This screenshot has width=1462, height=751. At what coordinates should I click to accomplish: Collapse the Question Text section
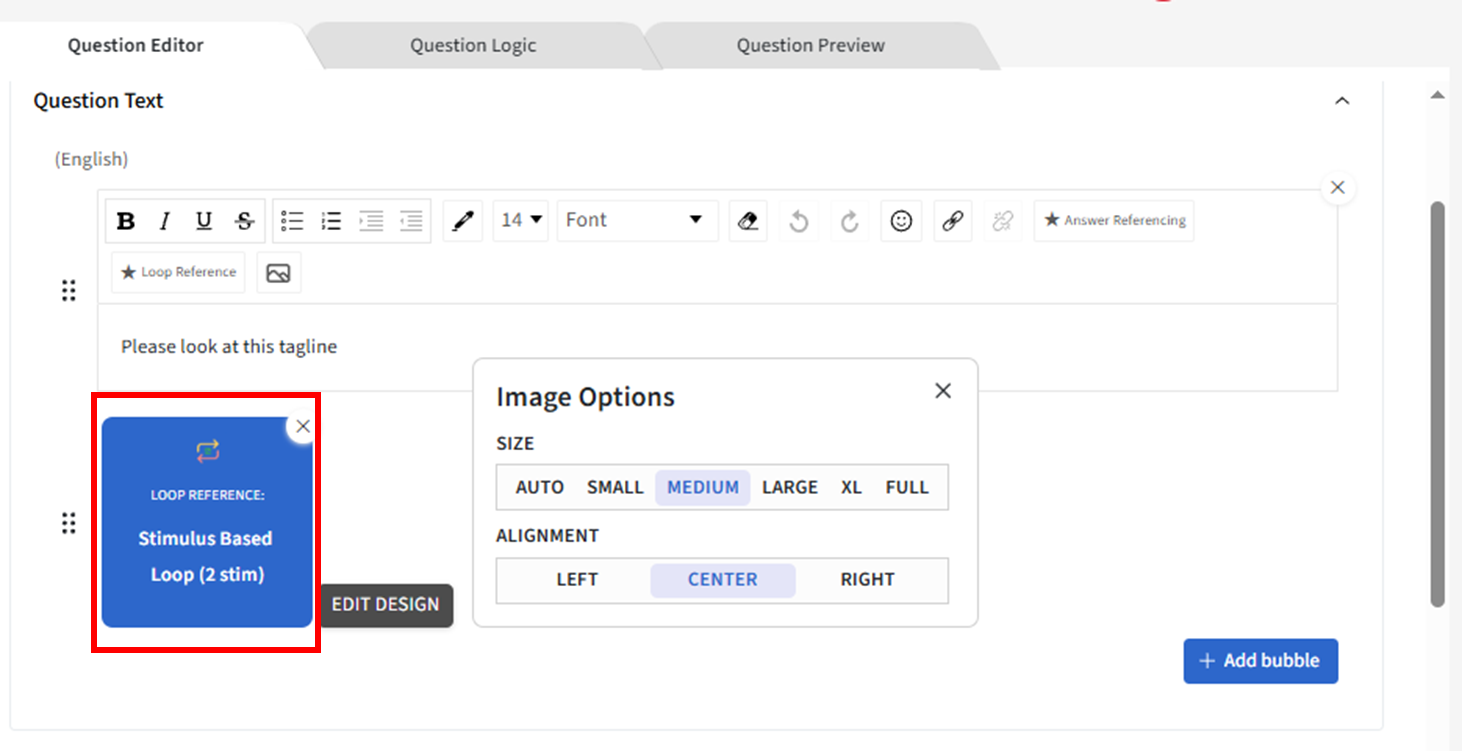1342,101
